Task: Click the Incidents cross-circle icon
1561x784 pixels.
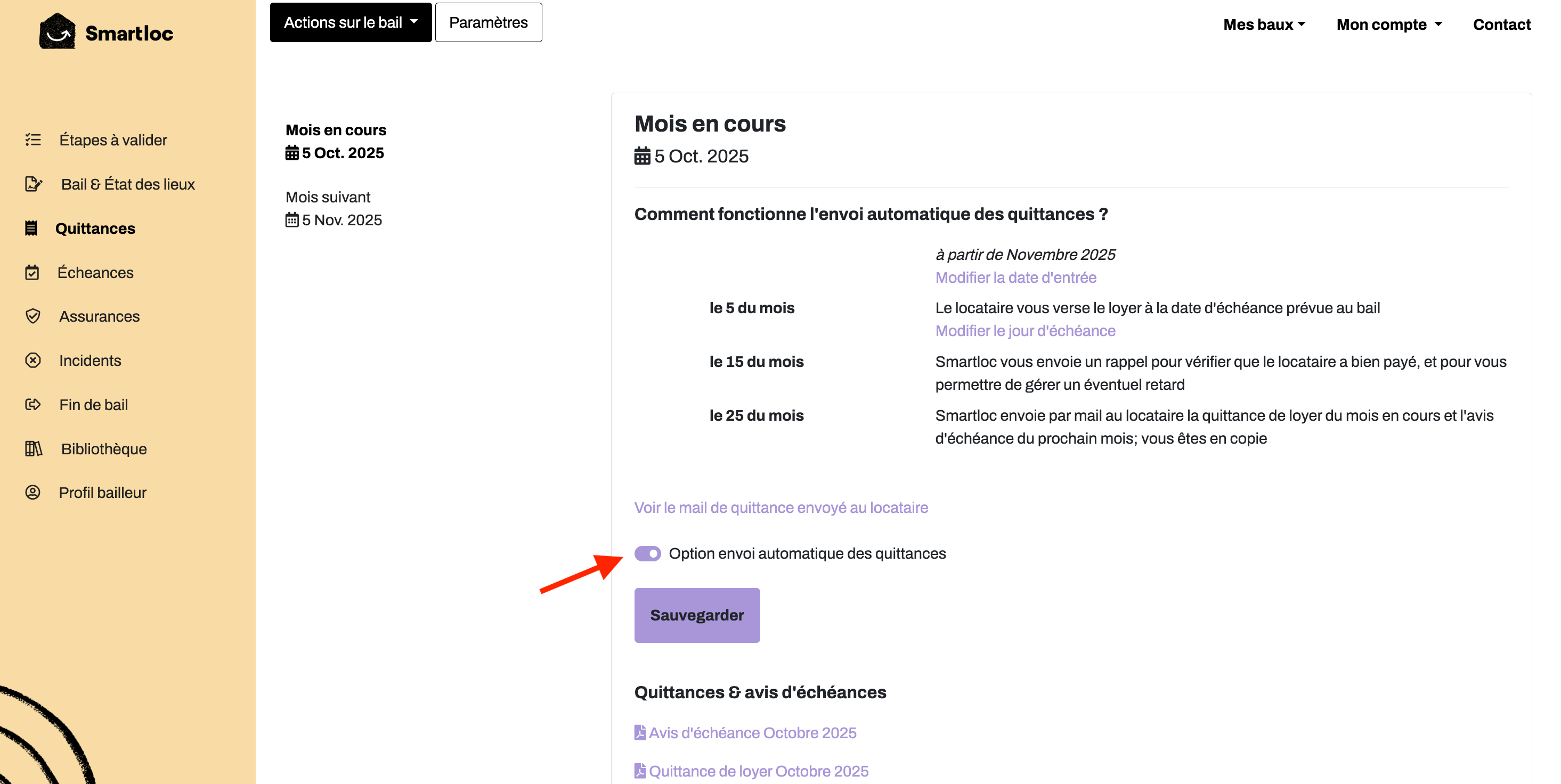Action: (x=34, y=361)
